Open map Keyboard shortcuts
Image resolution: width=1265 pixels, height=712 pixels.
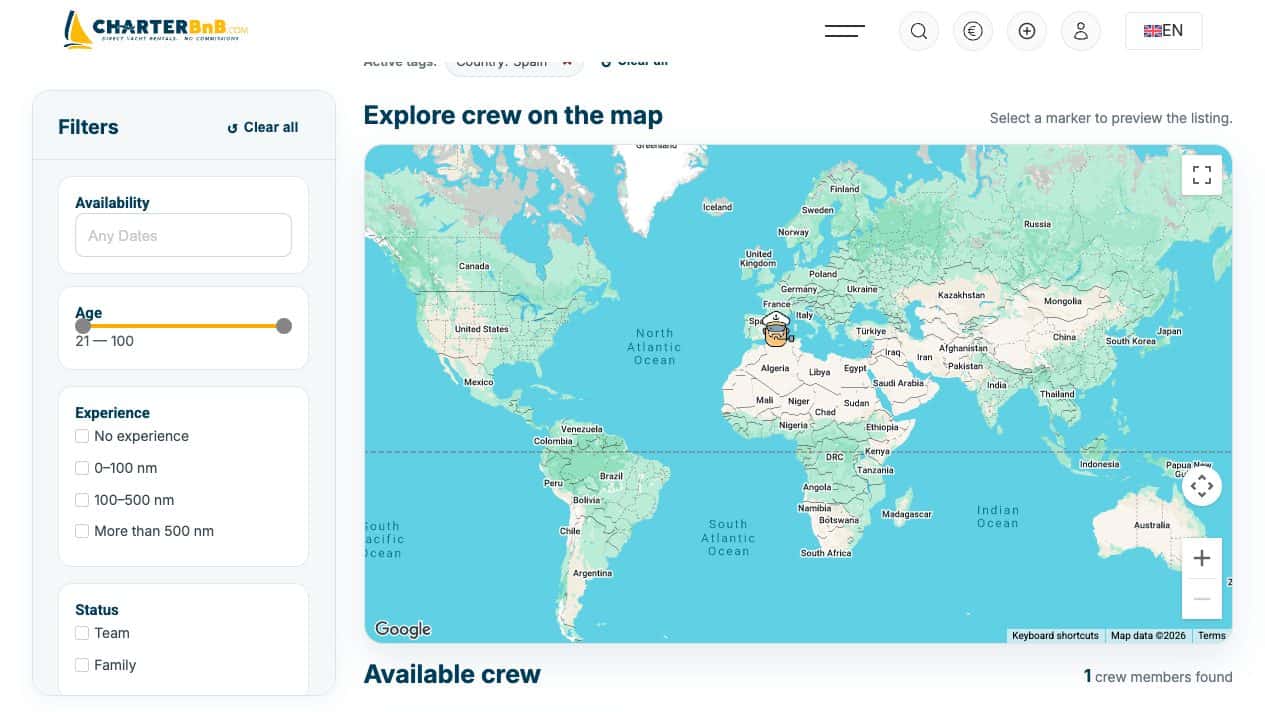click(1055, 636)
